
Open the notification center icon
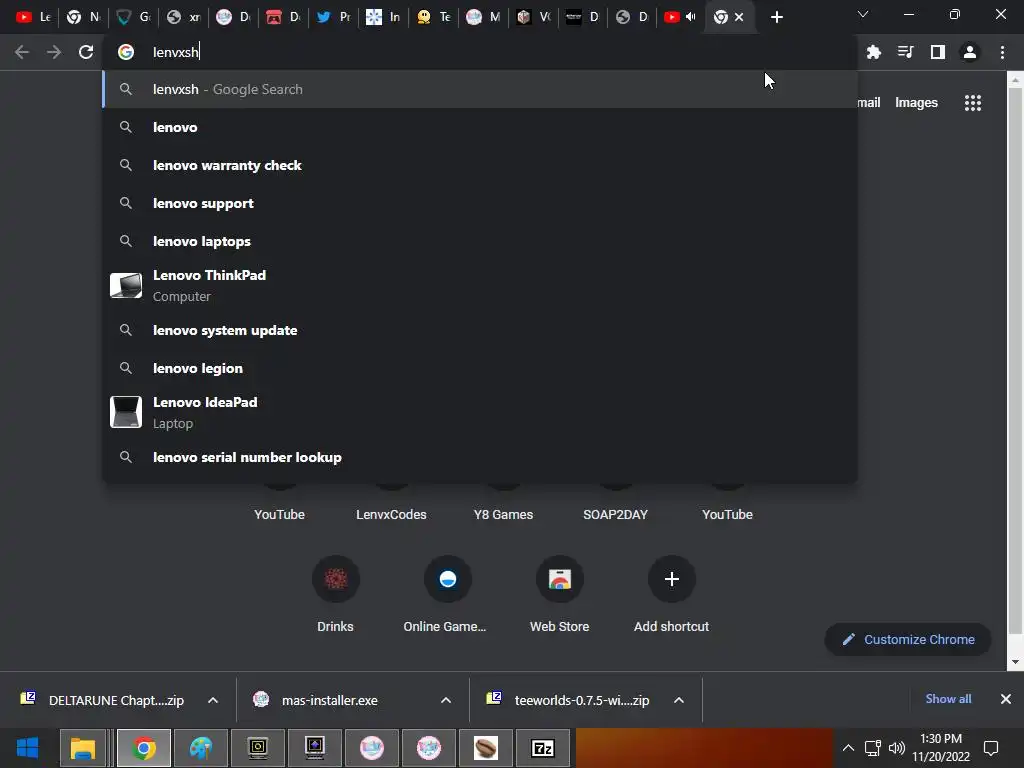pos(991,748)
